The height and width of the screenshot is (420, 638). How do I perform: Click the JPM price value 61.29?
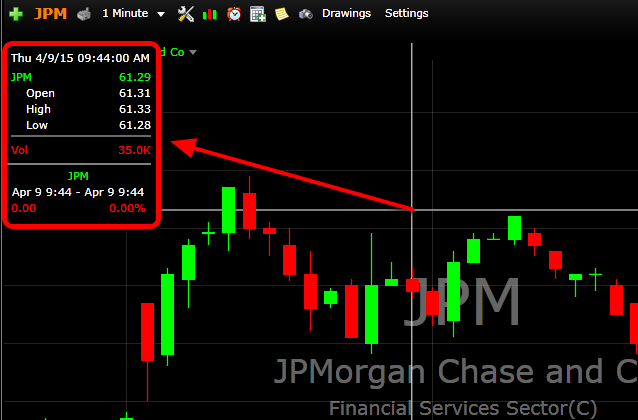click(x=135, y=77)
